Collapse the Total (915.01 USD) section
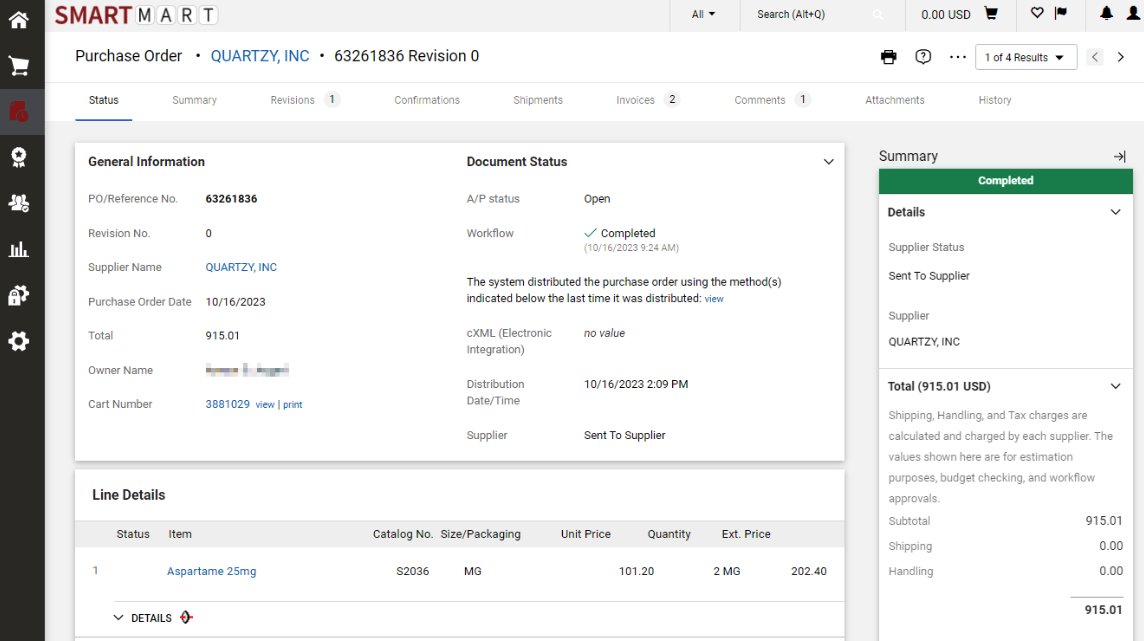1144x641 pixels. click(1115, 386)
